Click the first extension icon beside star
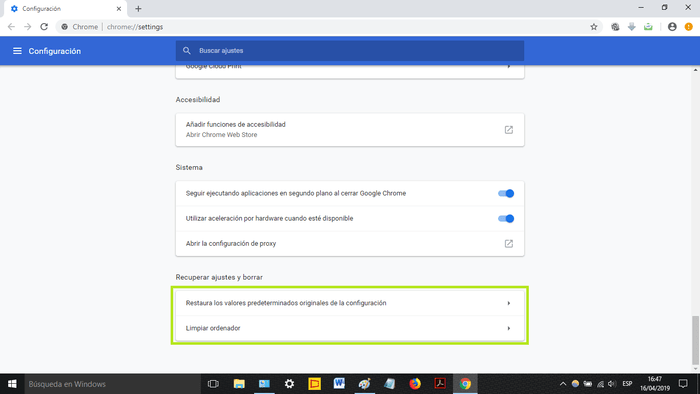This screenshot has height=394, width=700. [615, 27]
